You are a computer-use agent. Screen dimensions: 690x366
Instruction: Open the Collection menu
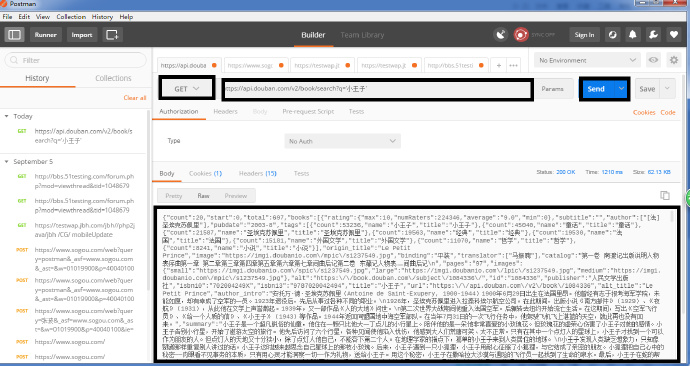[71, 17]
